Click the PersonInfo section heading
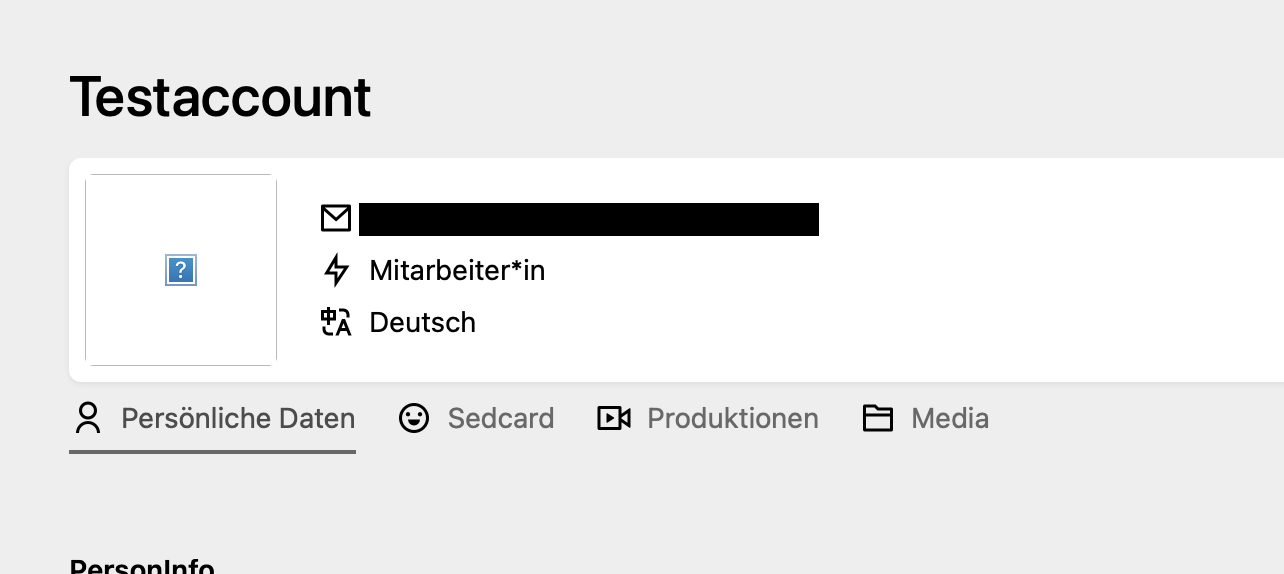 coord(142,566)
